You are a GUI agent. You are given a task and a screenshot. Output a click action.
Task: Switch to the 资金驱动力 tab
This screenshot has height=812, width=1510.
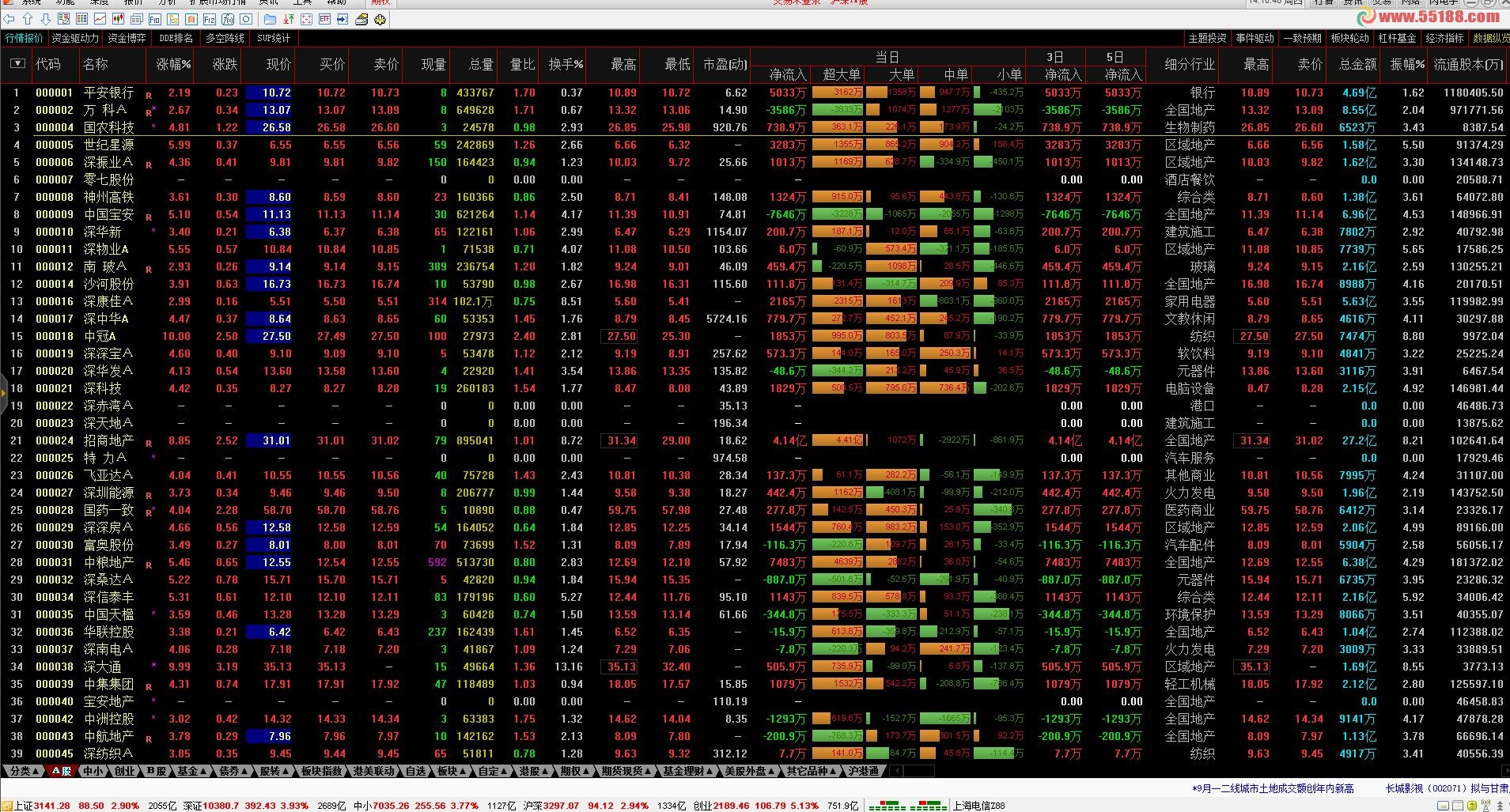75,38
